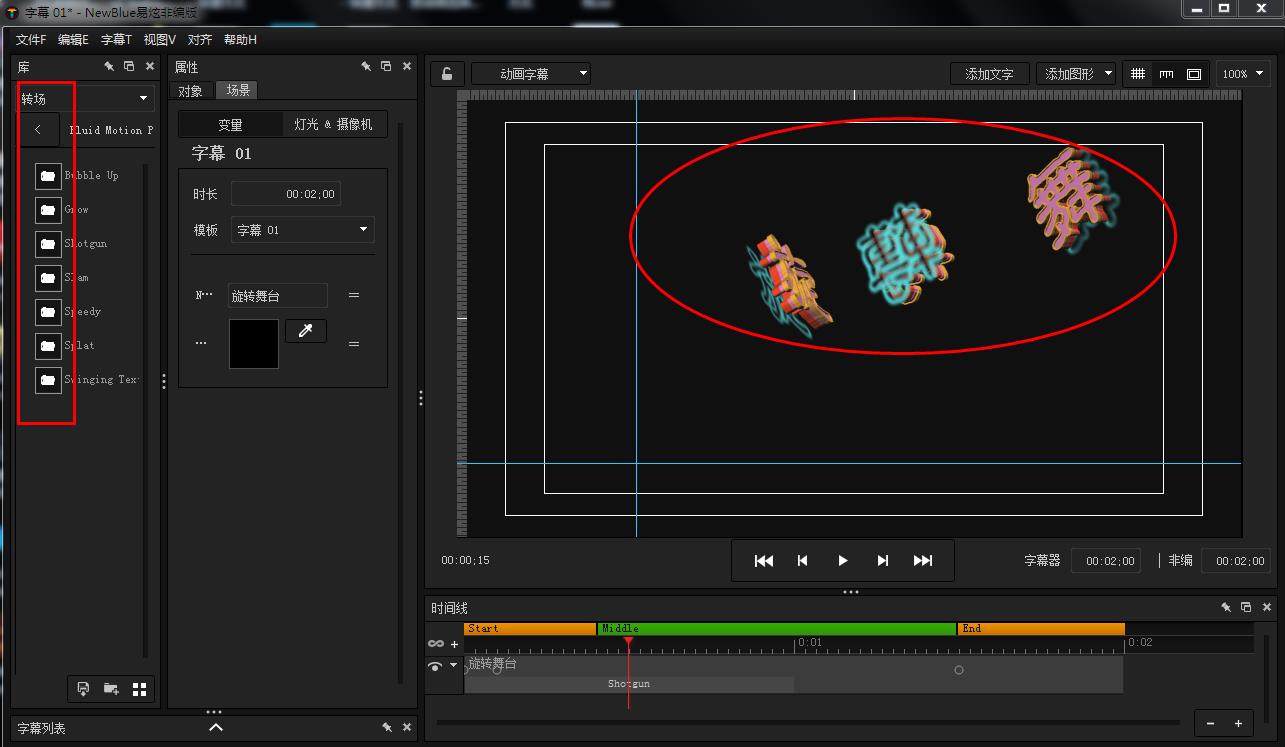Open the 帮助H menu
Image resolution: width=1285 pixels, height=747 pixels.
click(240, 40)
